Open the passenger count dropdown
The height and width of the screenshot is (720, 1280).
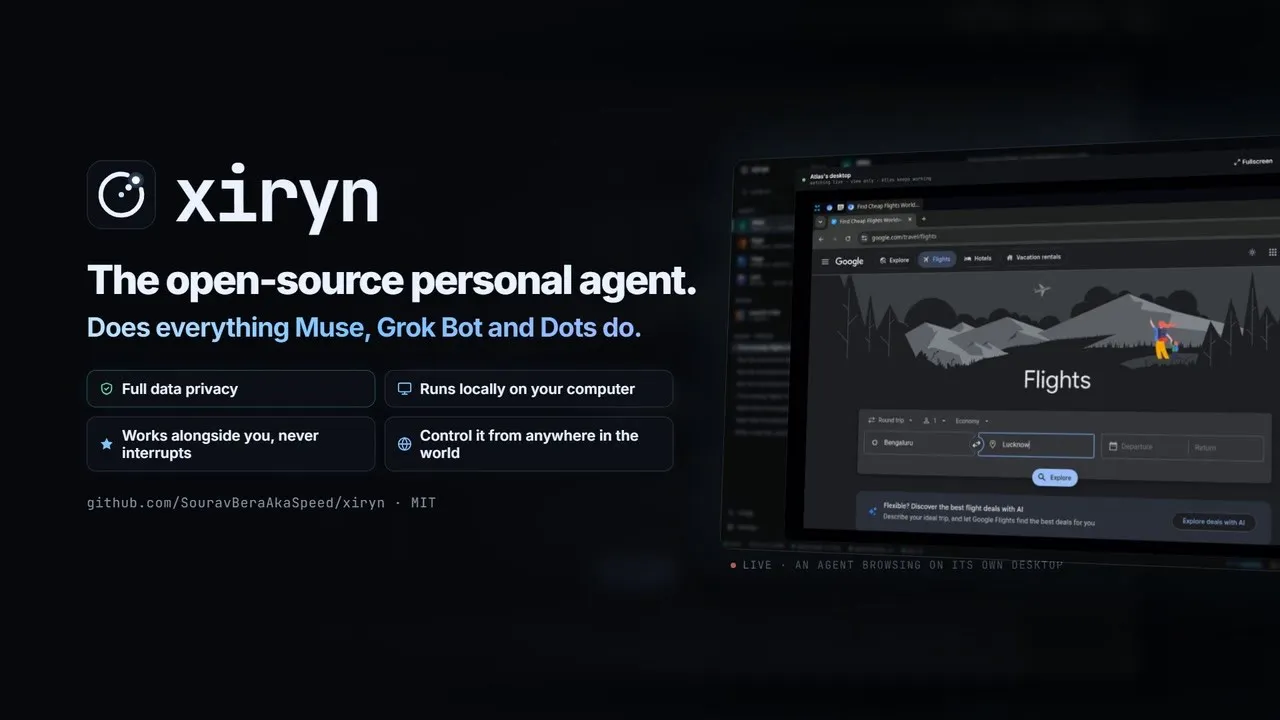click(x=933, y=420)
